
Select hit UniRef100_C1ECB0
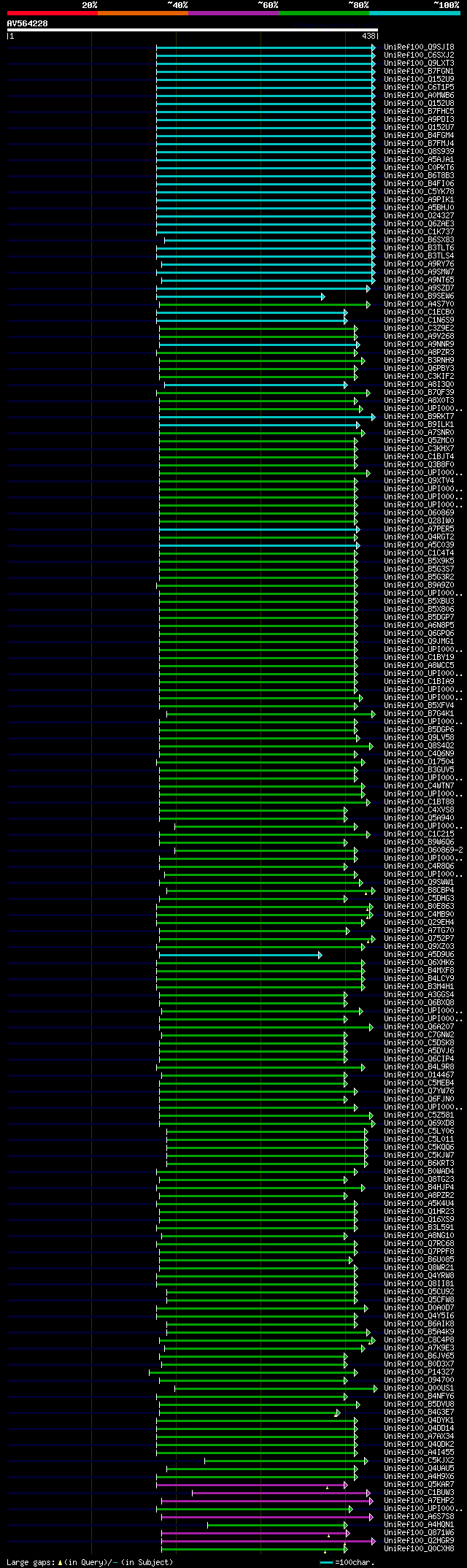click(419, 312)
